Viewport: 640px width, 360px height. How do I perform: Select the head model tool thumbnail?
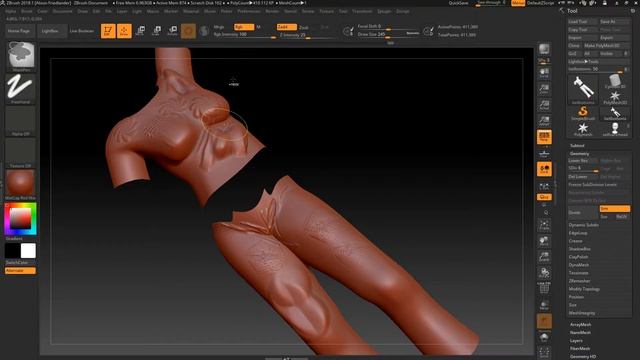(615, 129)
